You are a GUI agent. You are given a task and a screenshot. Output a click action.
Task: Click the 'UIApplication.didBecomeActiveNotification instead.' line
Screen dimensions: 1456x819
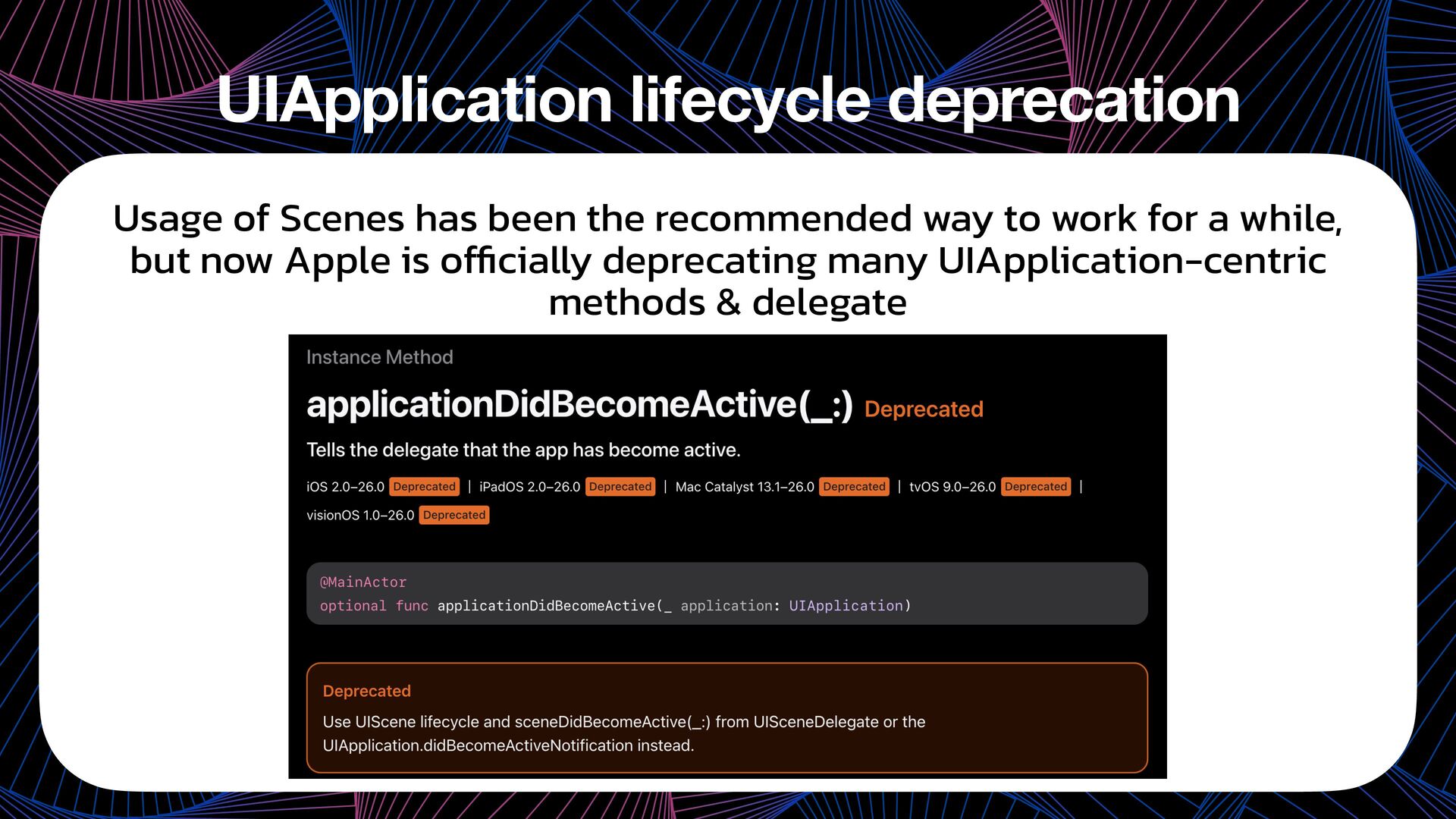(x=508, y=745)
